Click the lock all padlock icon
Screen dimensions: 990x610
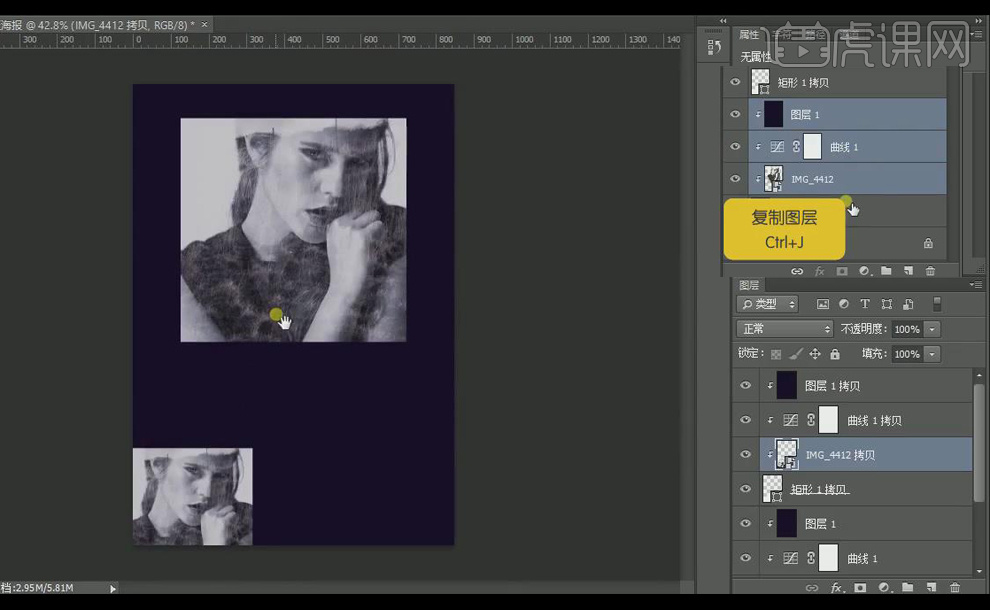(x=835, y=354)
